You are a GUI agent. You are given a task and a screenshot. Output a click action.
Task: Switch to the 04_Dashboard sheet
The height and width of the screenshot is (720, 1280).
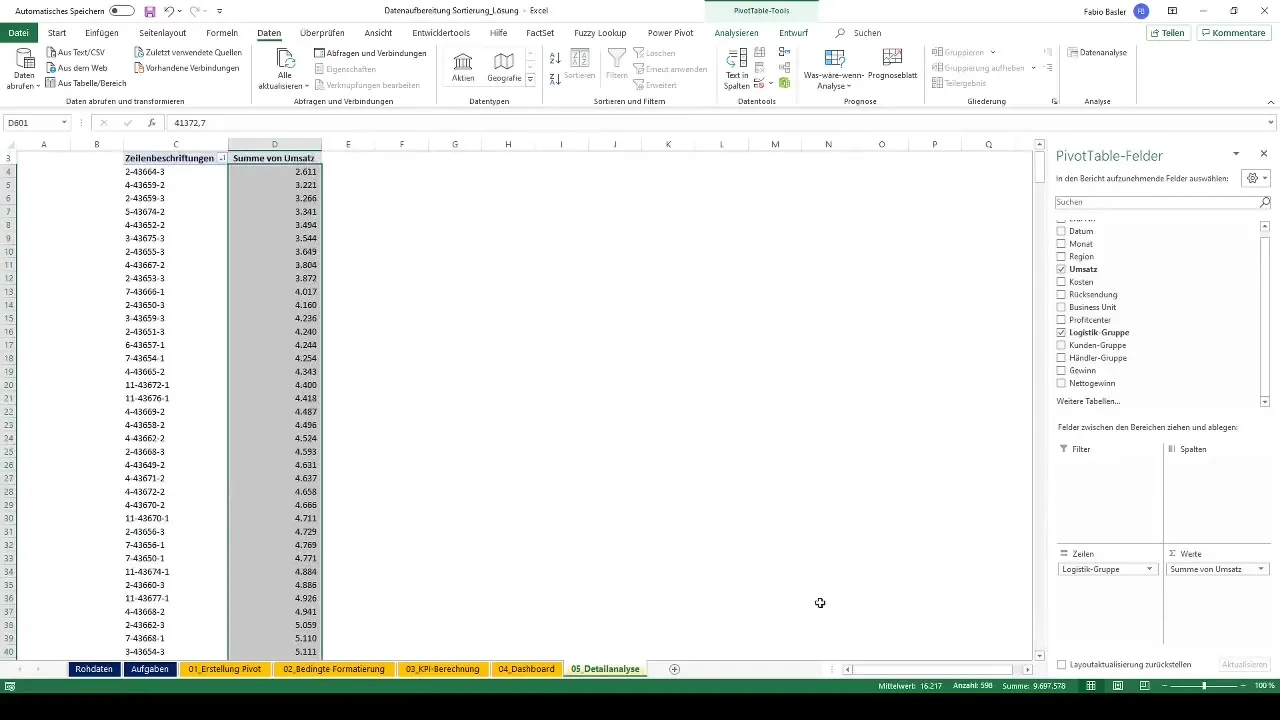click(x=526, y=669)
